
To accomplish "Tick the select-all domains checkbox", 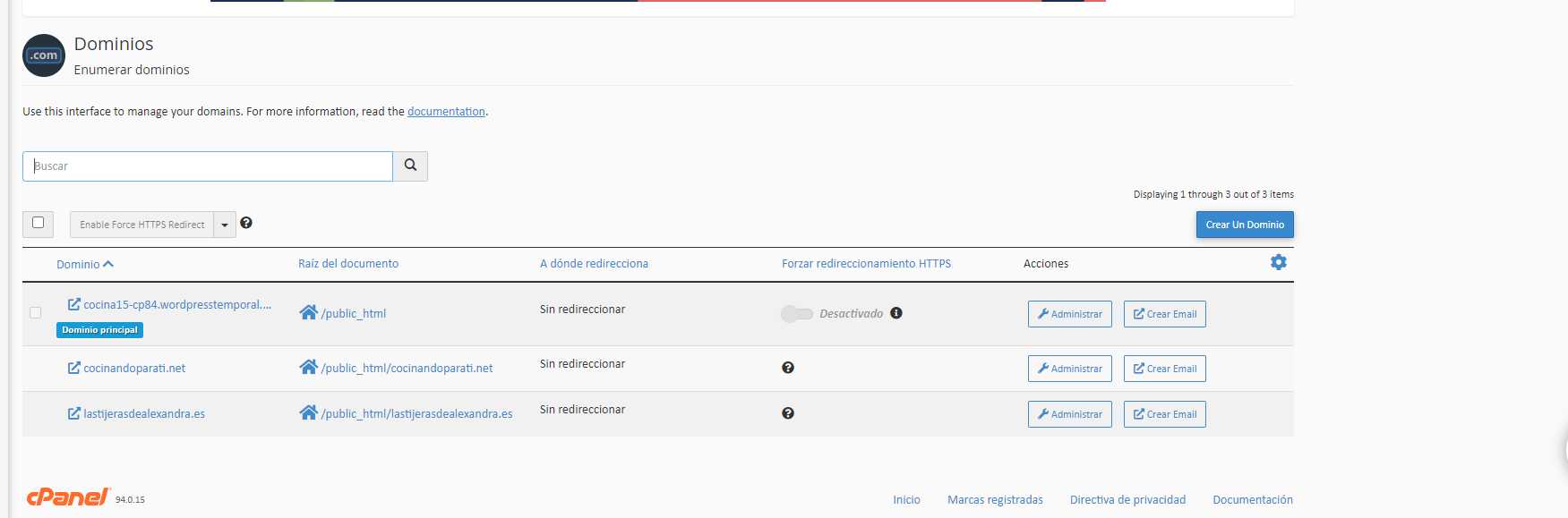I will point(38,223).
